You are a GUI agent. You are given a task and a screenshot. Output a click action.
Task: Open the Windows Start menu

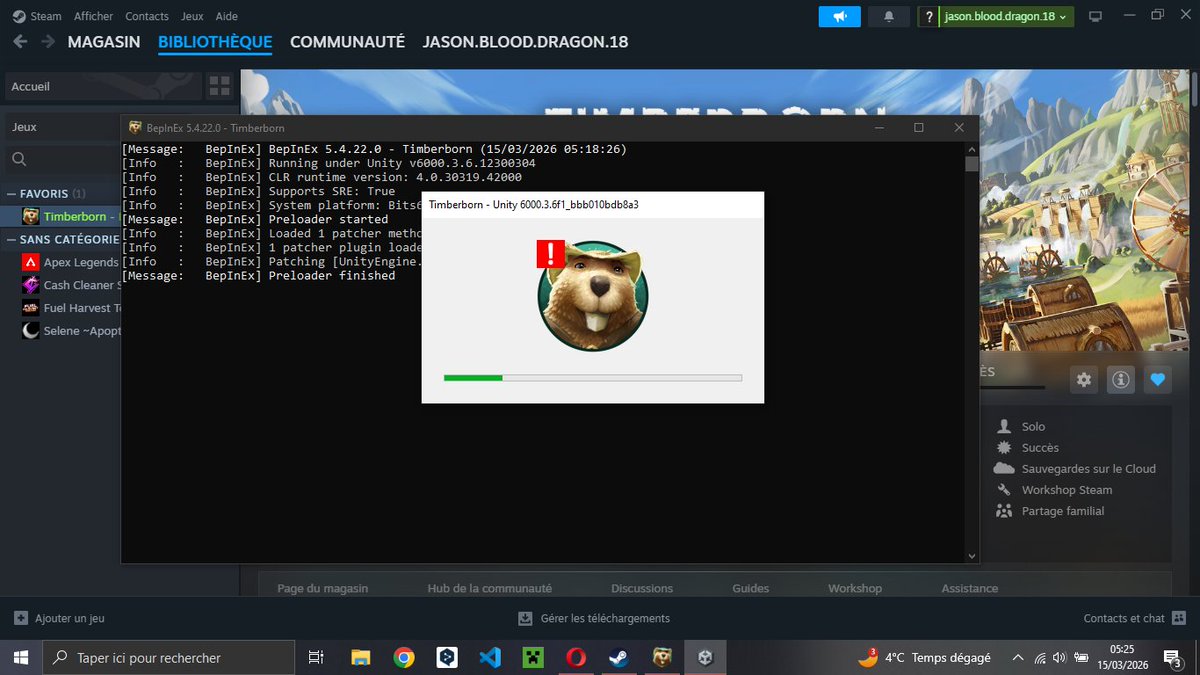pos(20,657)
